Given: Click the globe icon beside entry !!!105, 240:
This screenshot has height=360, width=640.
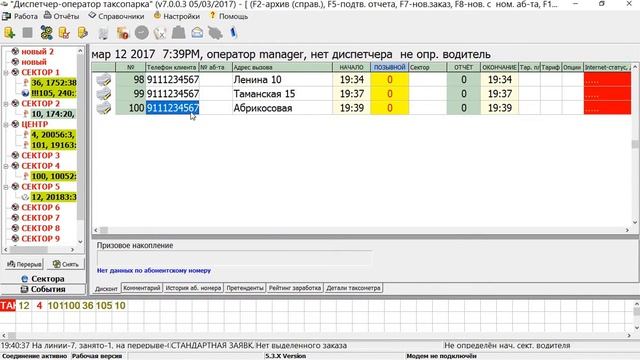Looking at the screenshot, I should pyautogui.click(x=26, y=93).
